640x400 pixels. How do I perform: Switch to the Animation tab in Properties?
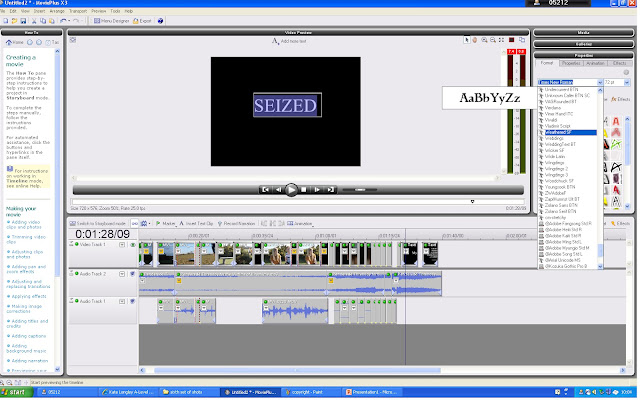(595, 63)
